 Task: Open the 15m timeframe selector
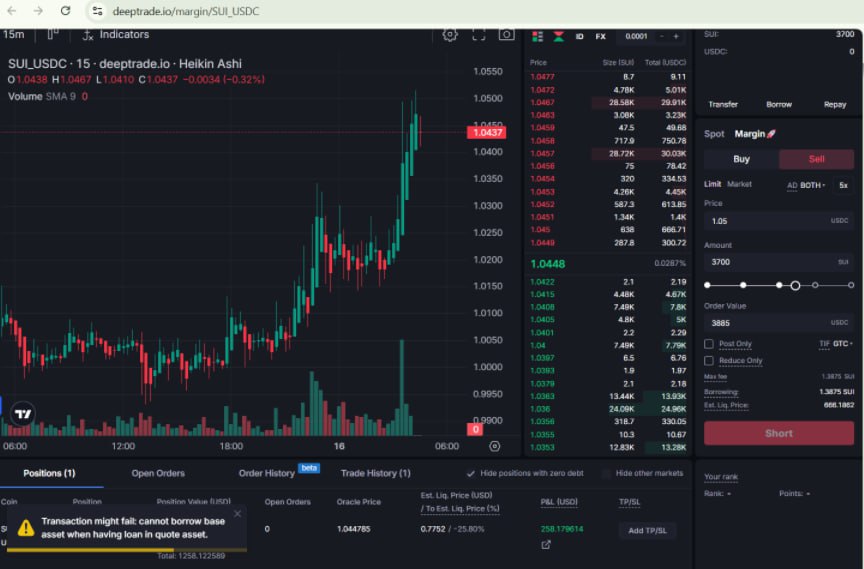(14, 35)
